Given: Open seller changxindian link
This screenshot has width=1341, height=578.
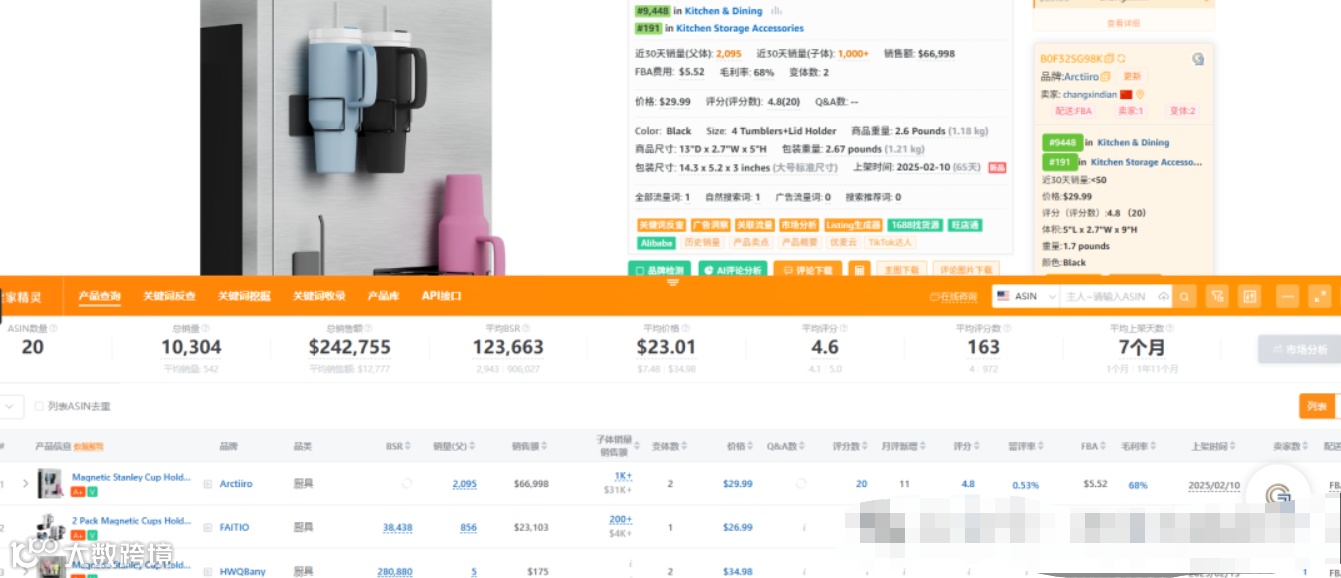Looking at the screenshot, I should pyautogui.click(x=1090, y=94).
